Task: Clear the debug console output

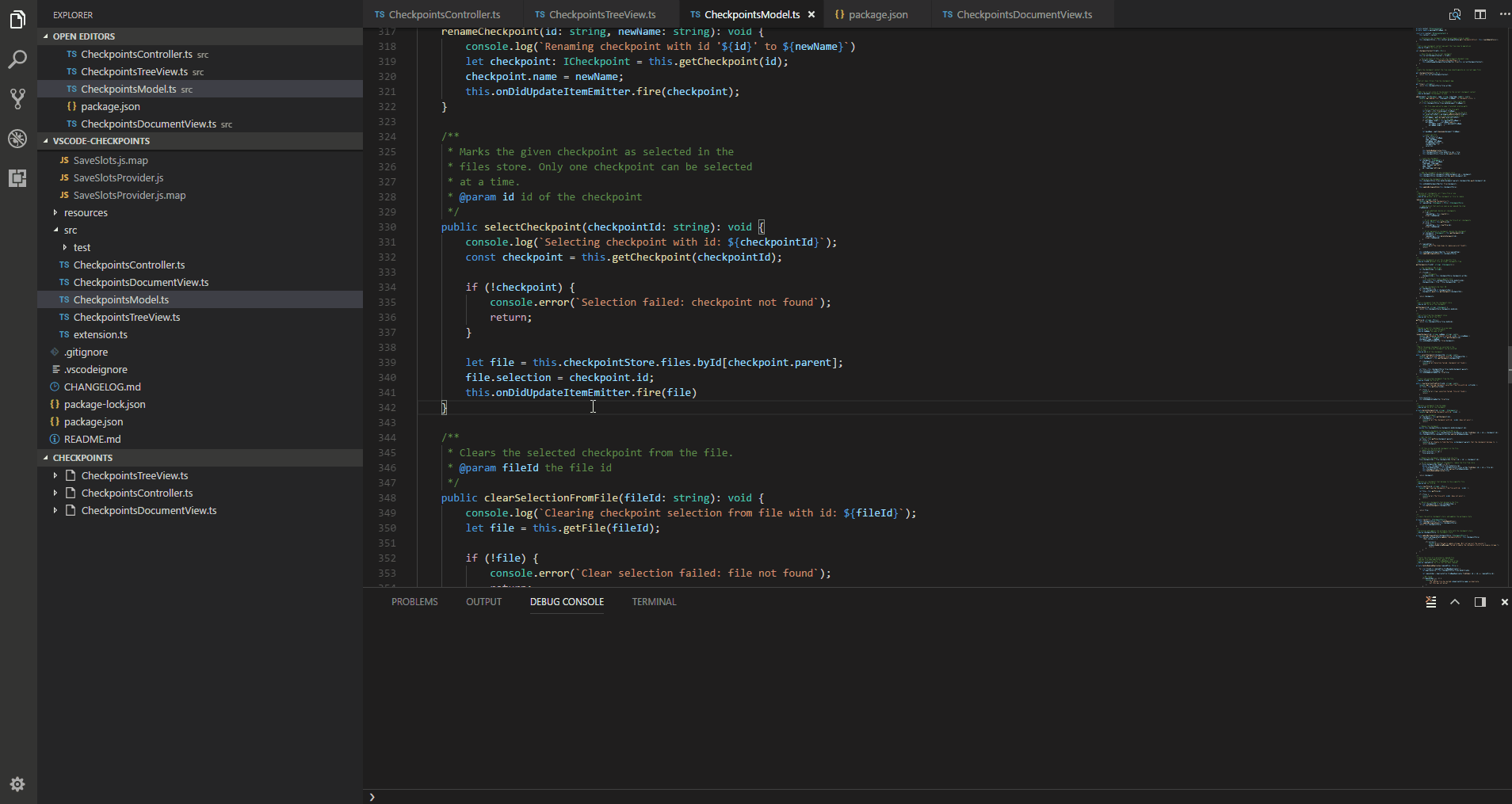Action: coord(1430,602)
